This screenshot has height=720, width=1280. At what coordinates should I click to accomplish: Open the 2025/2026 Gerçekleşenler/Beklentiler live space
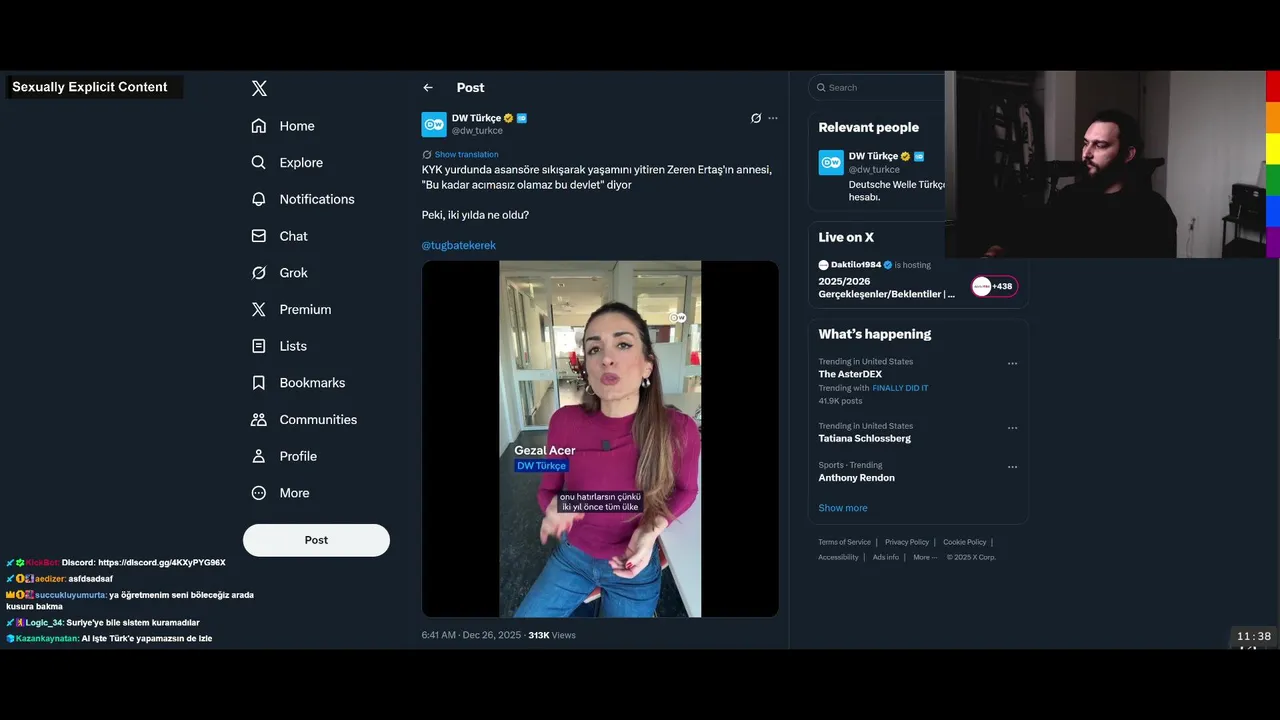tap(887, 288)
